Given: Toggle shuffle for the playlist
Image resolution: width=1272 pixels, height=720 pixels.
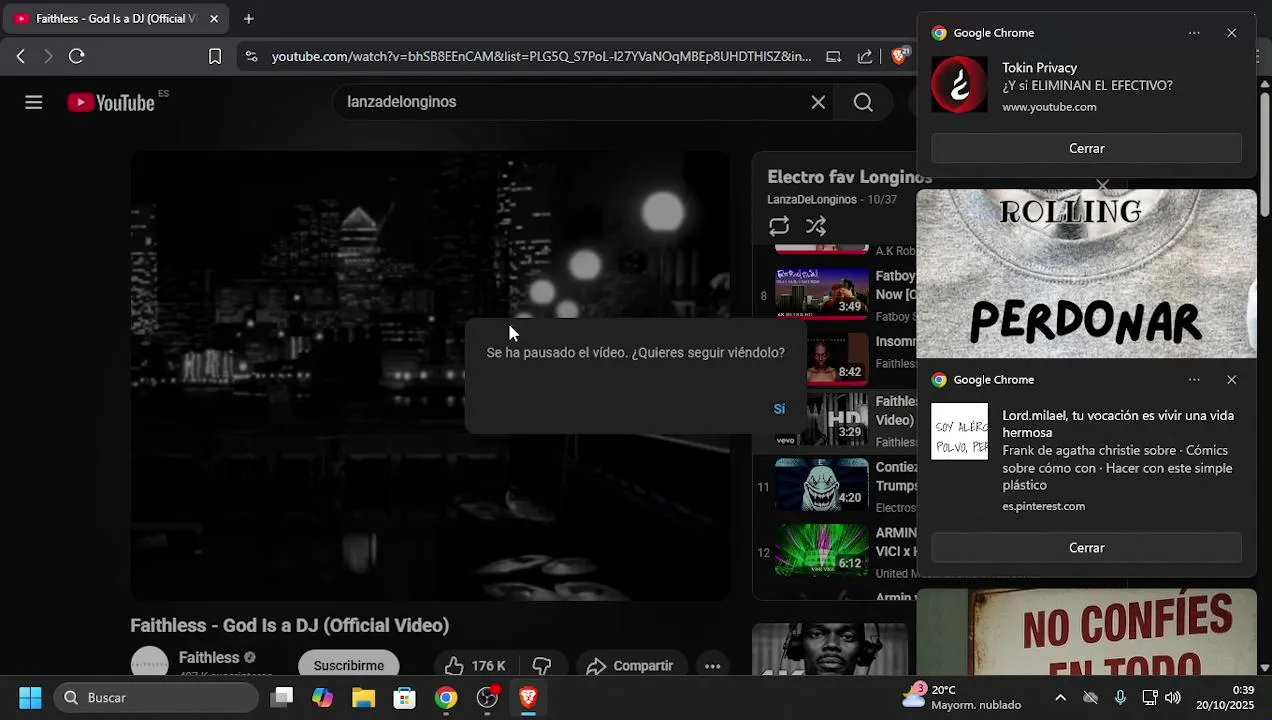Looking at the screenshot, I should click(x=816, y=226).
